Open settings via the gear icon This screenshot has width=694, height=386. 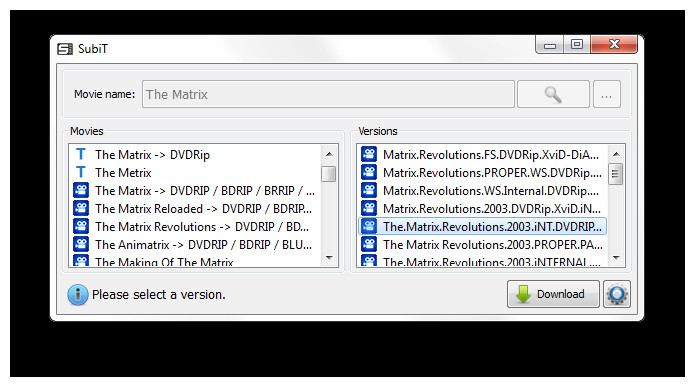617,294
